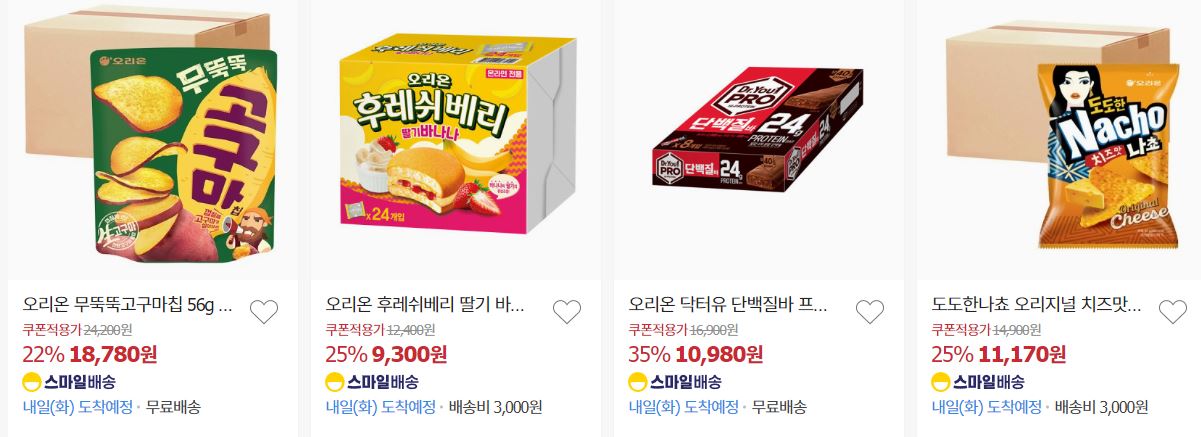The height and width of the screenshot is (437, 1201).
Task: Click heart icon beside 도도한나쵸 오리지널 치즈맛
Action: (1173, 312)
